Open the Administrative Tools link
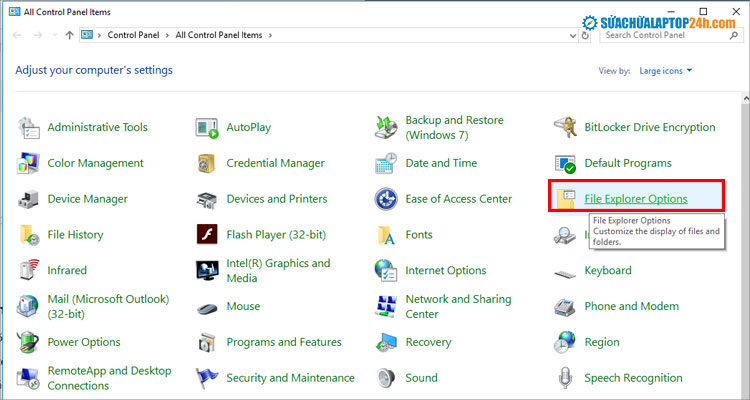Viewport: 750px width, 400px height. coord(98,127)
